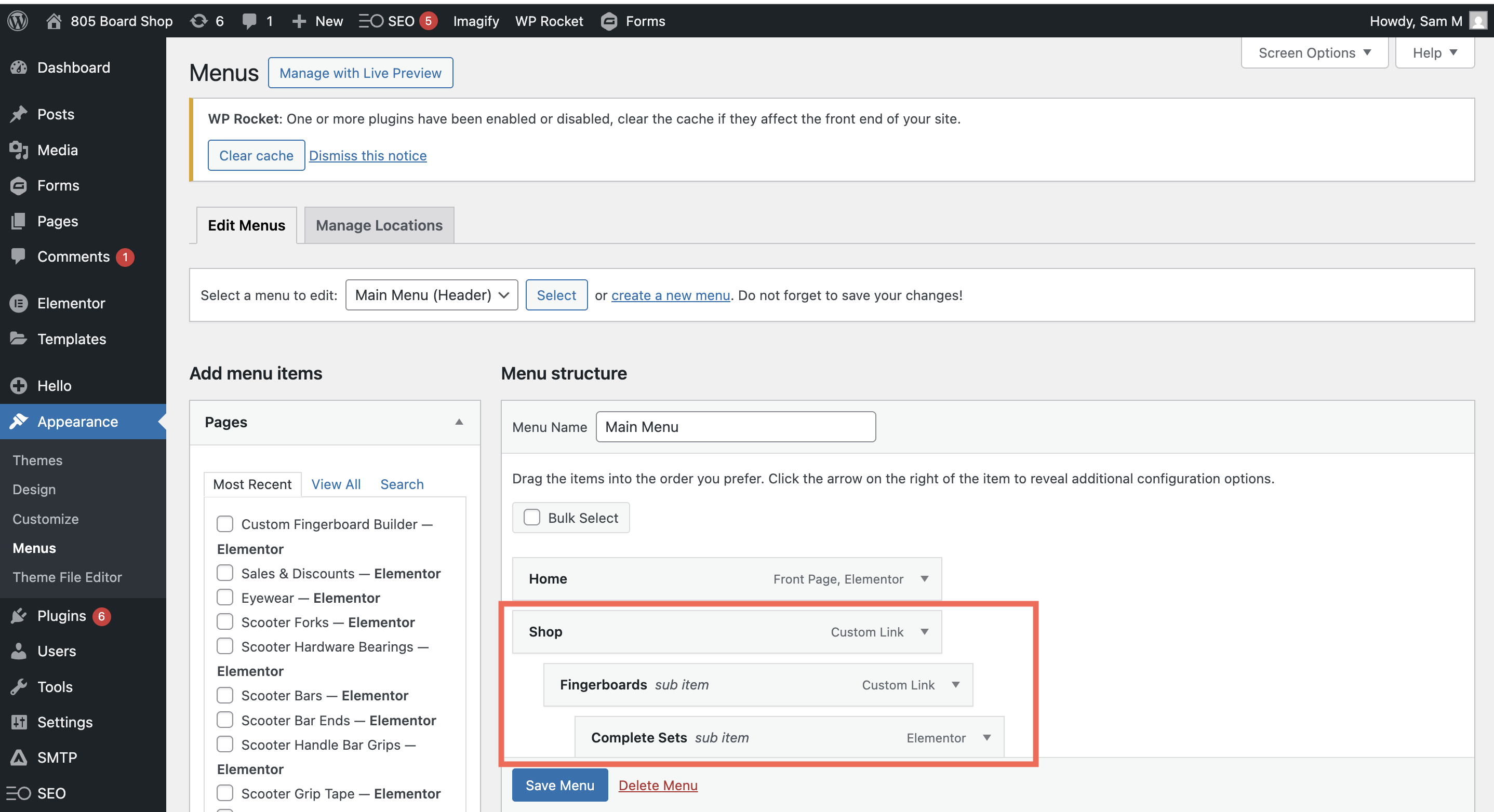Screen dimensions: 1494x812
Task: Click the Menu Name input field
Action: (x=736, y=427)
